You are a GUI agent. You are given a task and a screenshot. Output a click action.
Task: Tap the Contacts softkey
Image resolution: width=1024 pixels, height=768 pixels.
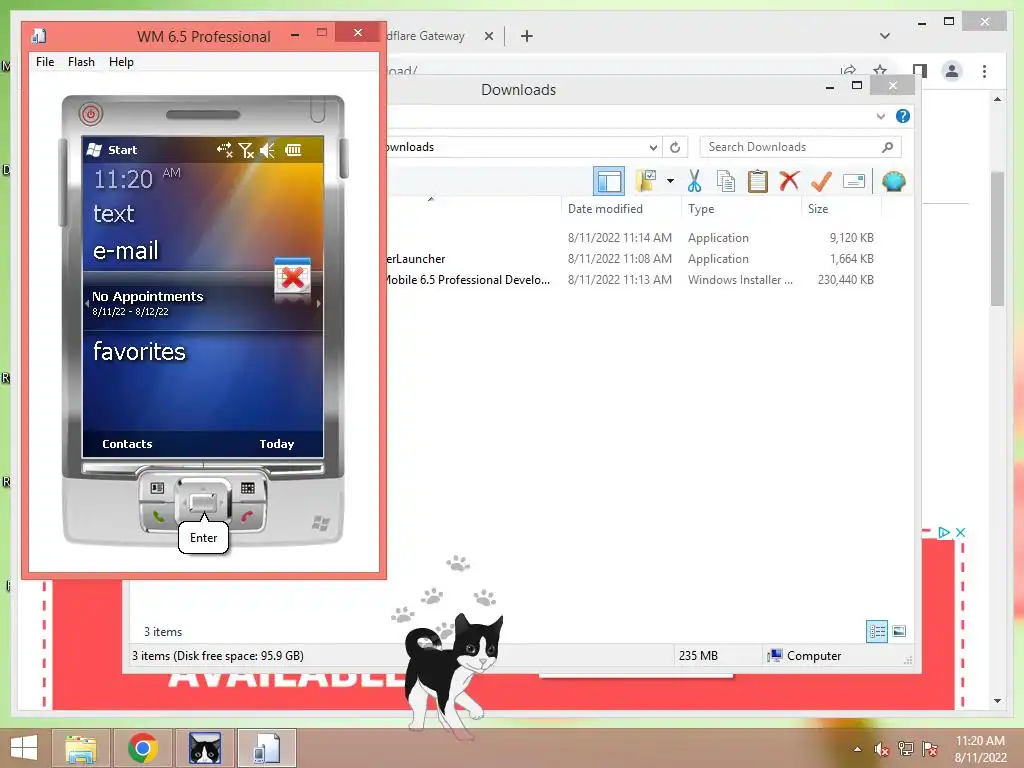pyautogui.click(x=127, y=444)
